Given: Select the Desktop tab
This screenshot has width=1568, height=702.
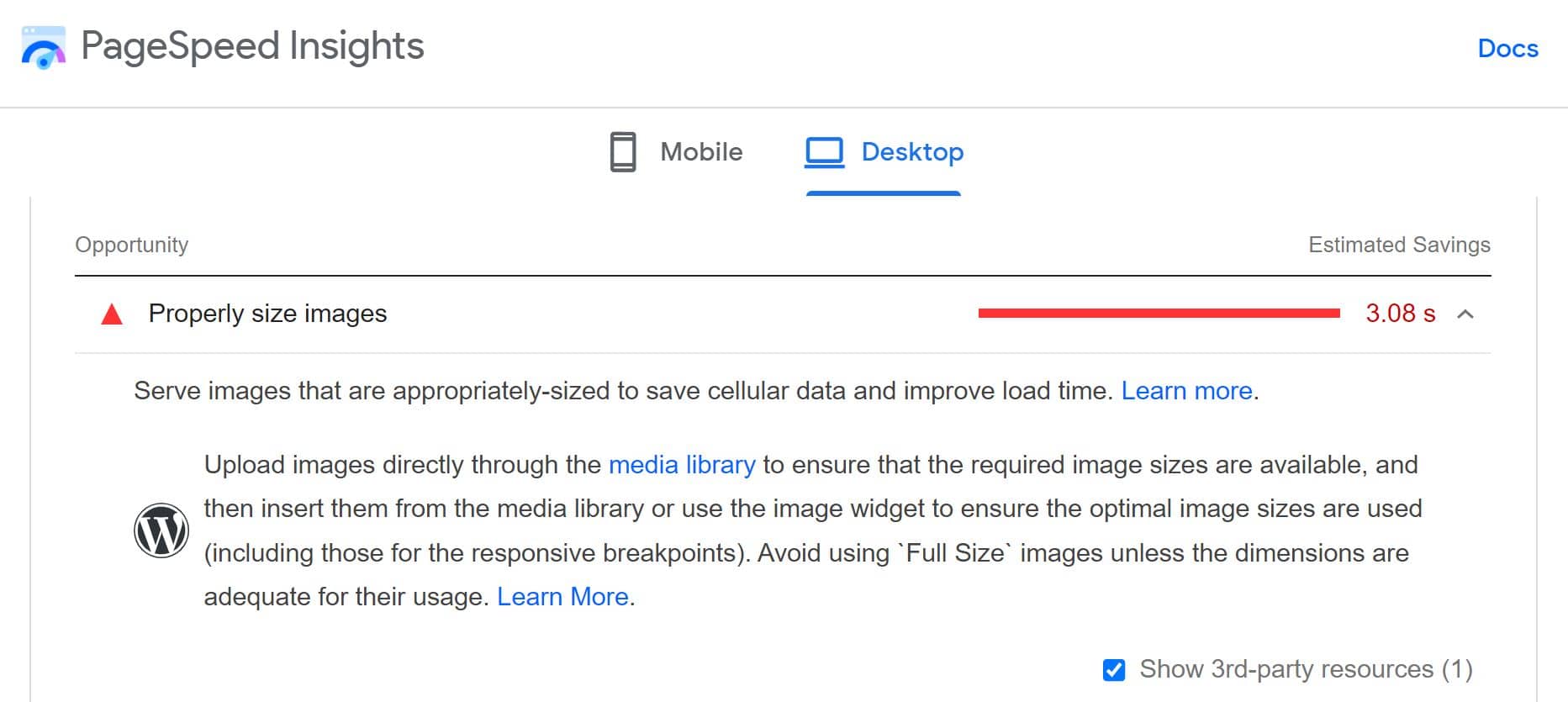Looking at the screenshot, I should 884,153.
